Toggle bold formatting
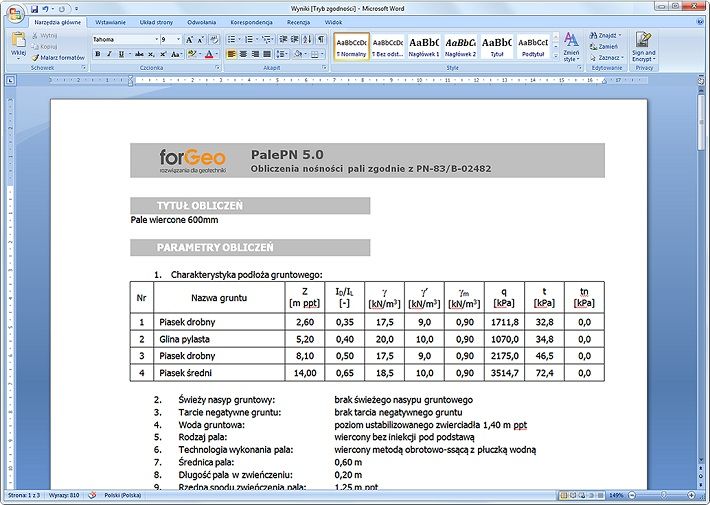Viewport: 710px width, 505px height. tap(97, 54)
